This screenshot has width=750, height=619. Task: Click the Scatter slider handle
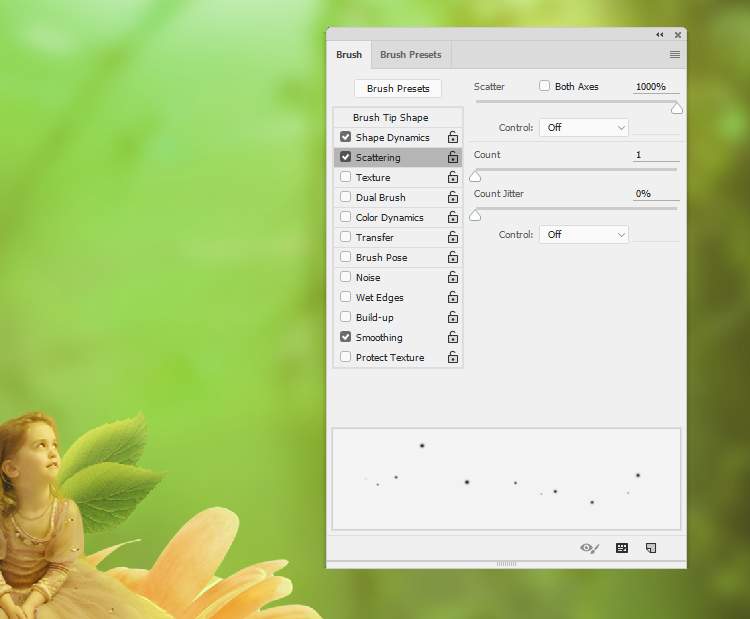676,109
